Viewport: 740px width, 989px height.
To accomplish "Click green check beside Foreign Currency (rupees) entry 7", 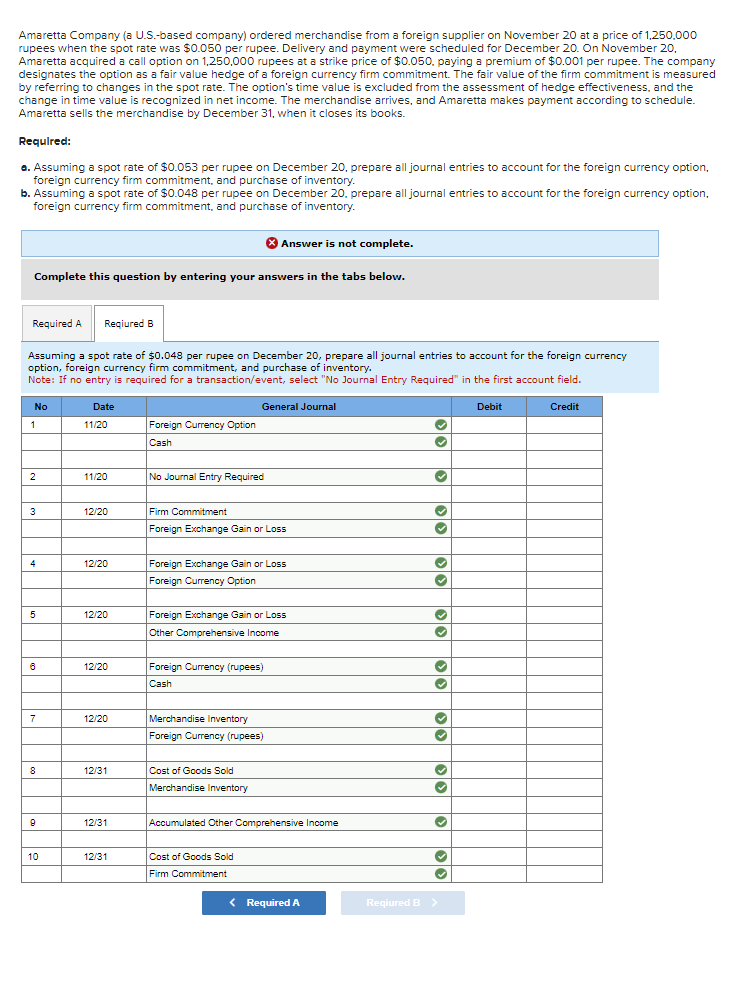I will [x=441, y=735].
